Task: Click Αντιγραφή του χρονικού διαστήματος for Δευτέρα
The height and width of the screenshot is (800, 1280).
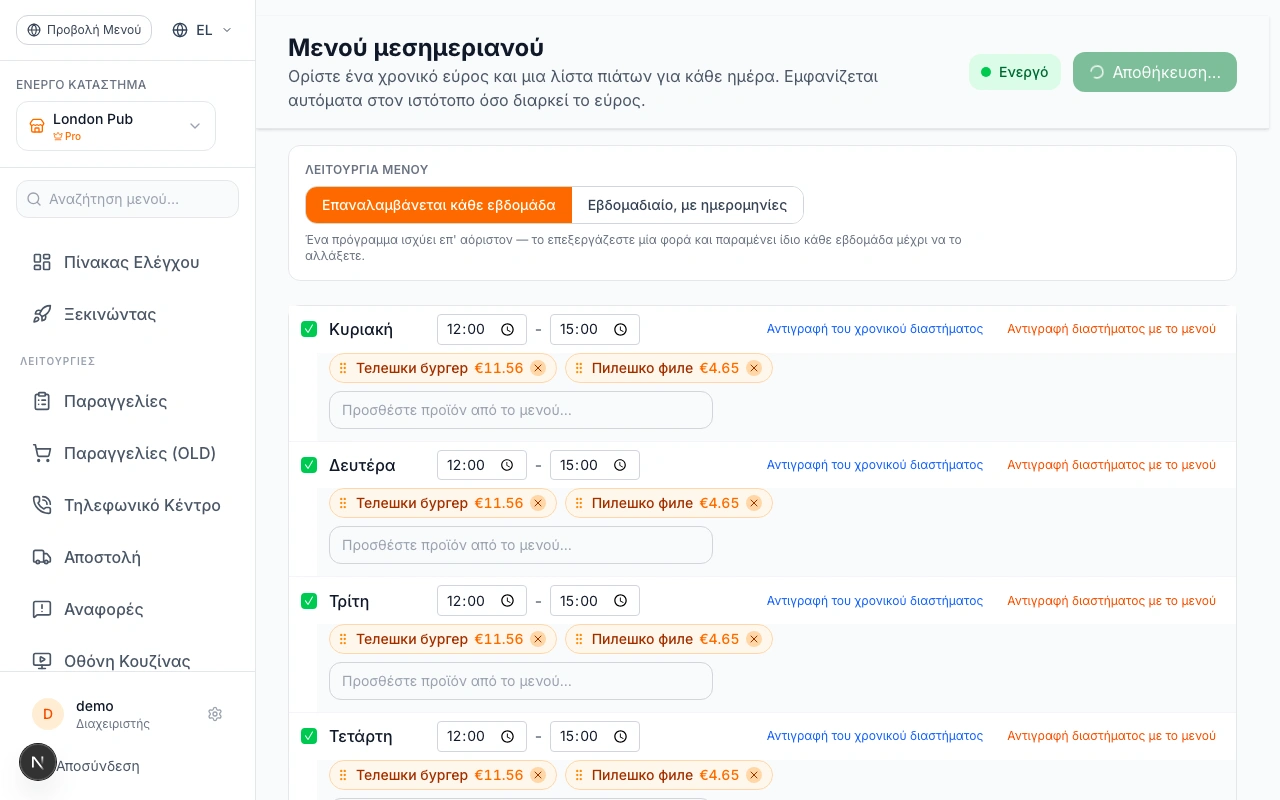Action: (875, 465)
